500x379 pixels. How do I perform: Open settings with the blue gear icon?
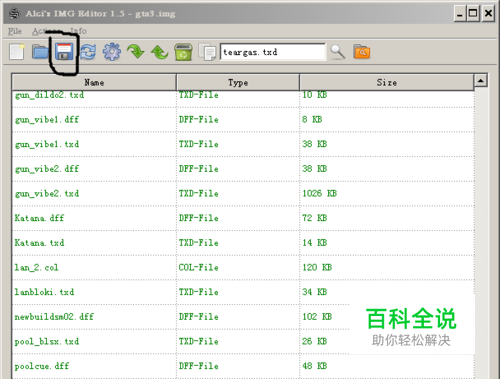(112, 52)
